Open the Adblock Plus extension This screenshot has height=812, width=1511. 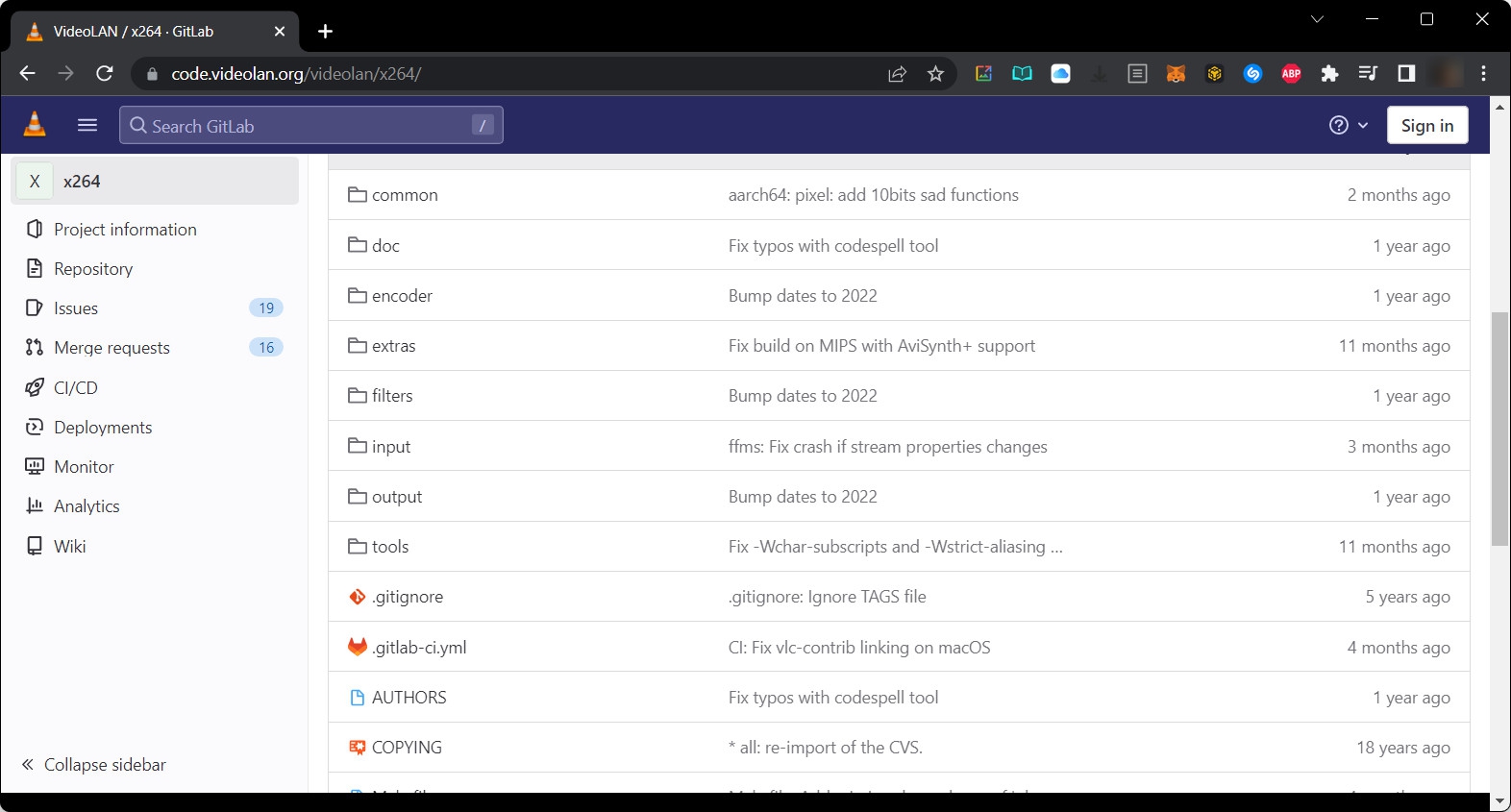coord(1291,74)
